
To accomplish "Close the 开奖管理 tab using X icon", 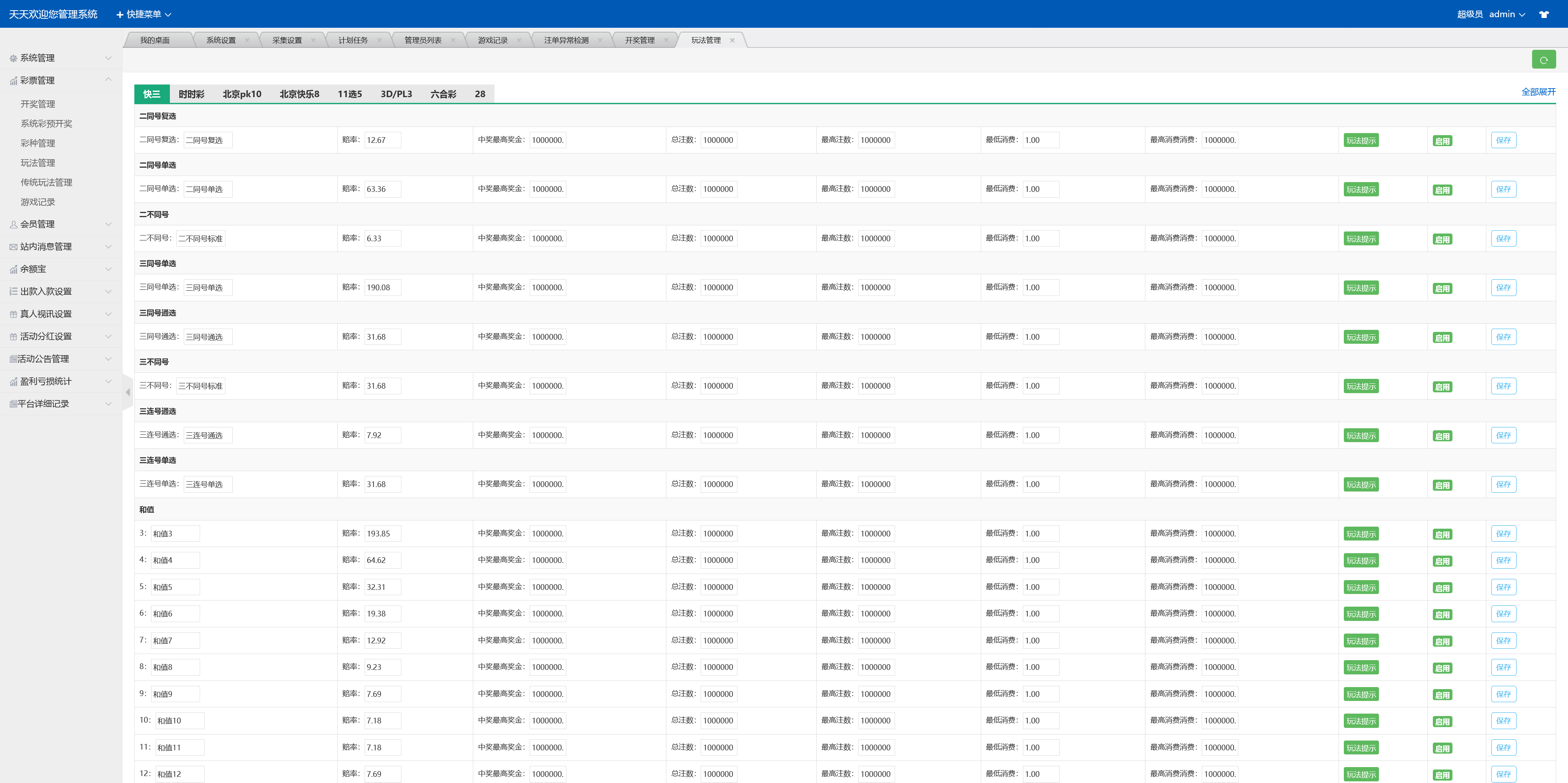I will (666, 40).
